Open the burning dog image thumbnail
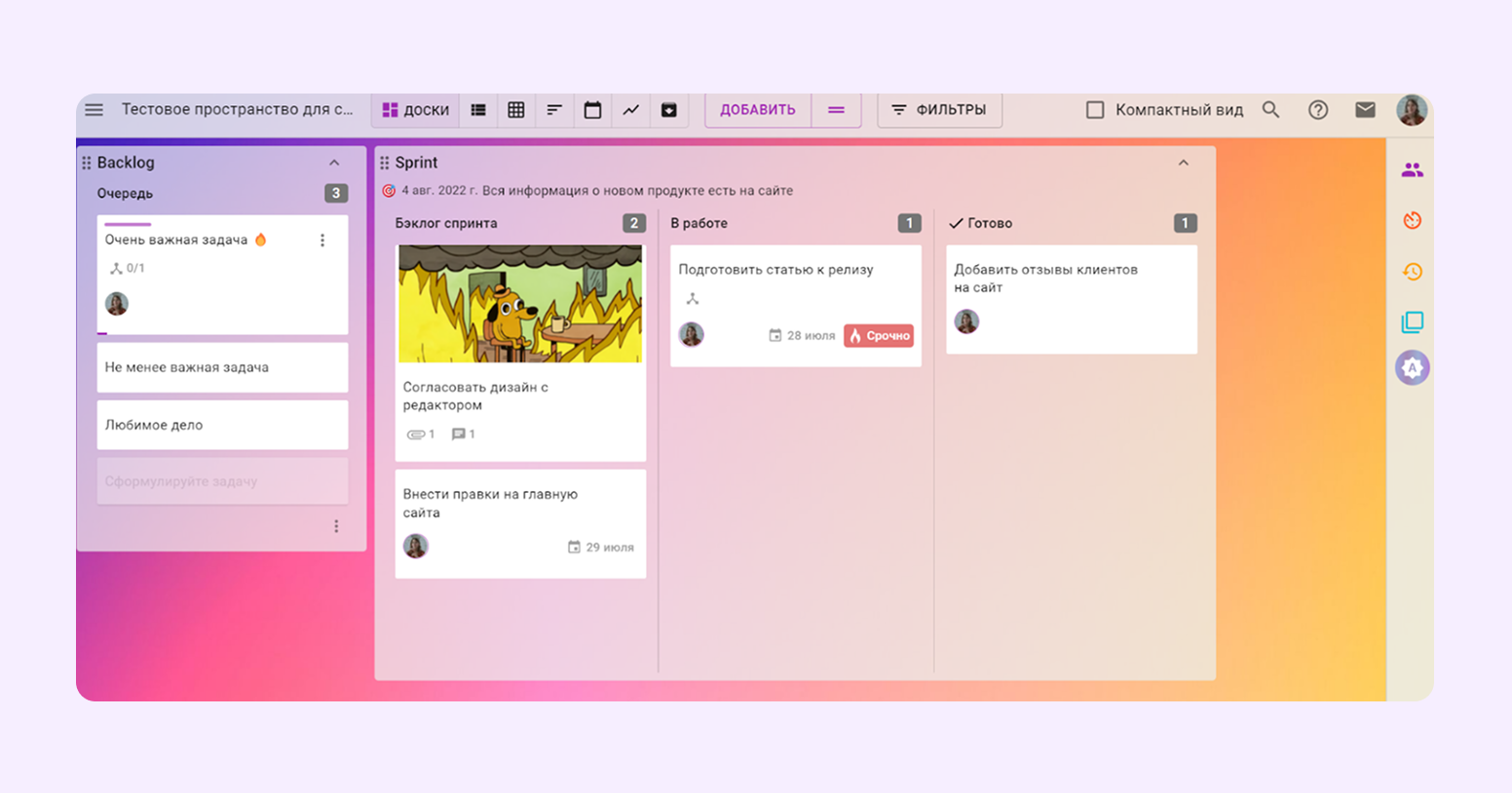The height and width of the screenshot is (793, 1512). 520,304
